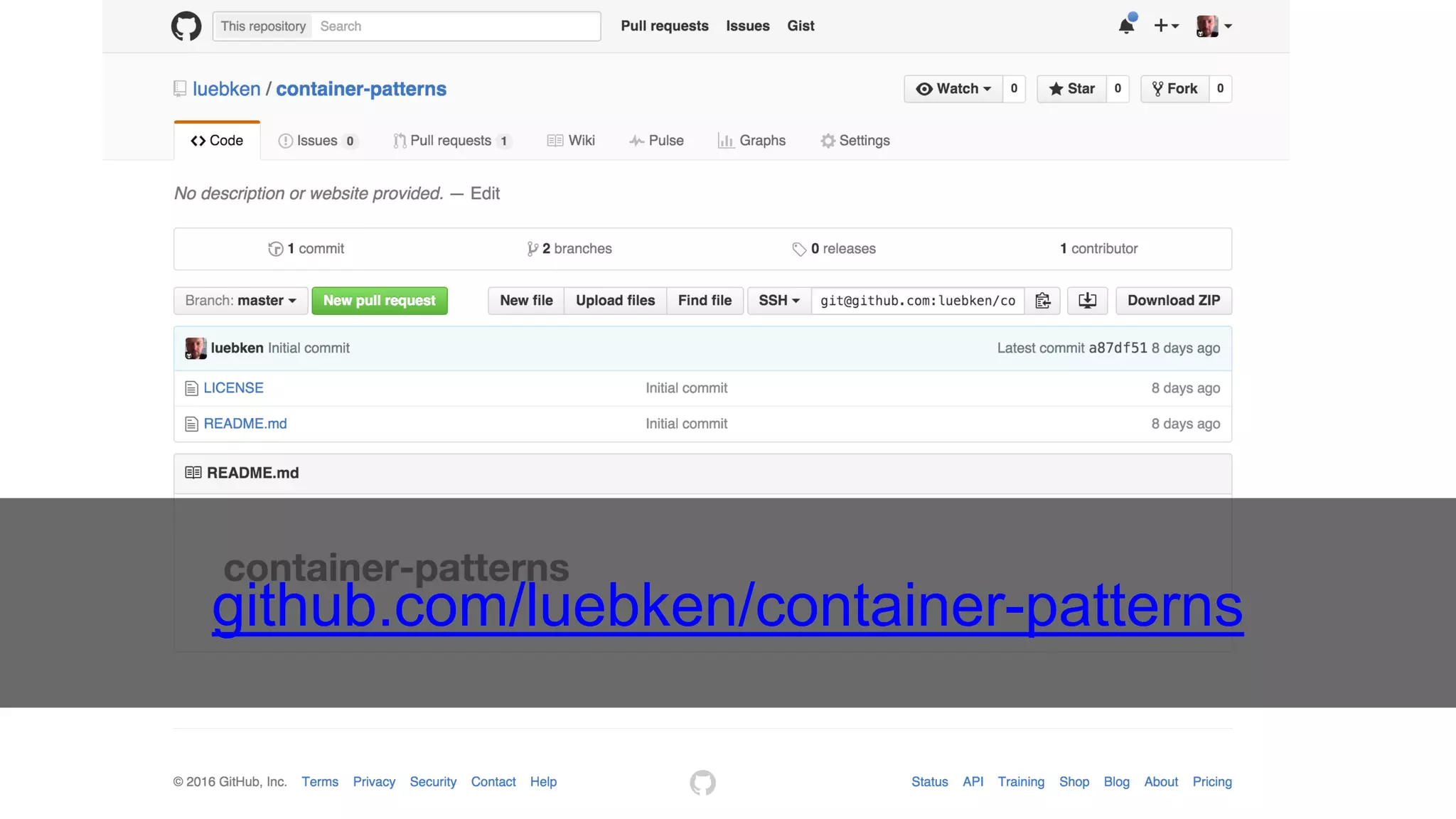View the 0 releases page
The height and width of the screenshot is (819, 1456).
(x=834, y=249)
